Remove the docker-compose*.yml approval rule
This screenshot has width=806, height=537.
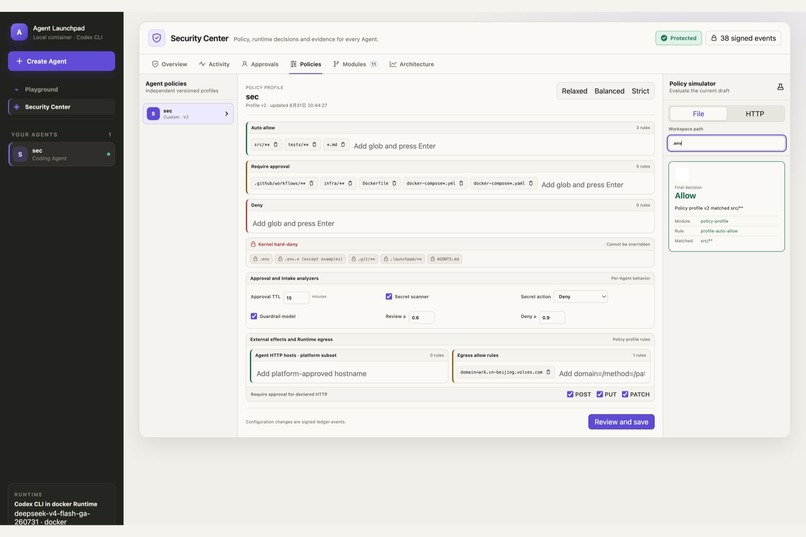pos(461,183)
